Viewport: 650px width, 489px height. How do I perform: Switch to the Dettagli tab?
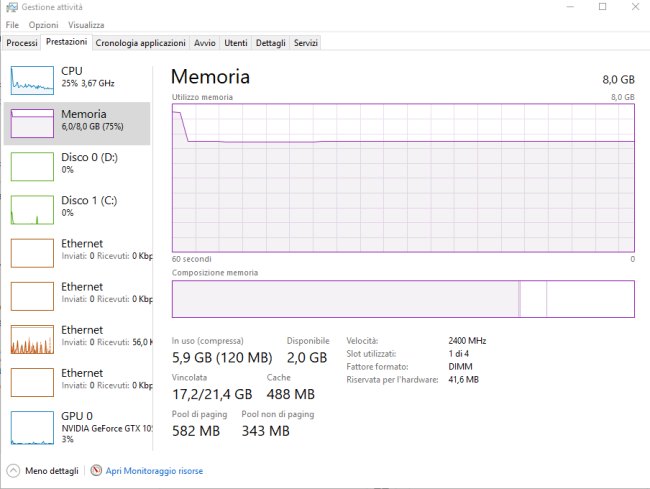click(270, 43)
